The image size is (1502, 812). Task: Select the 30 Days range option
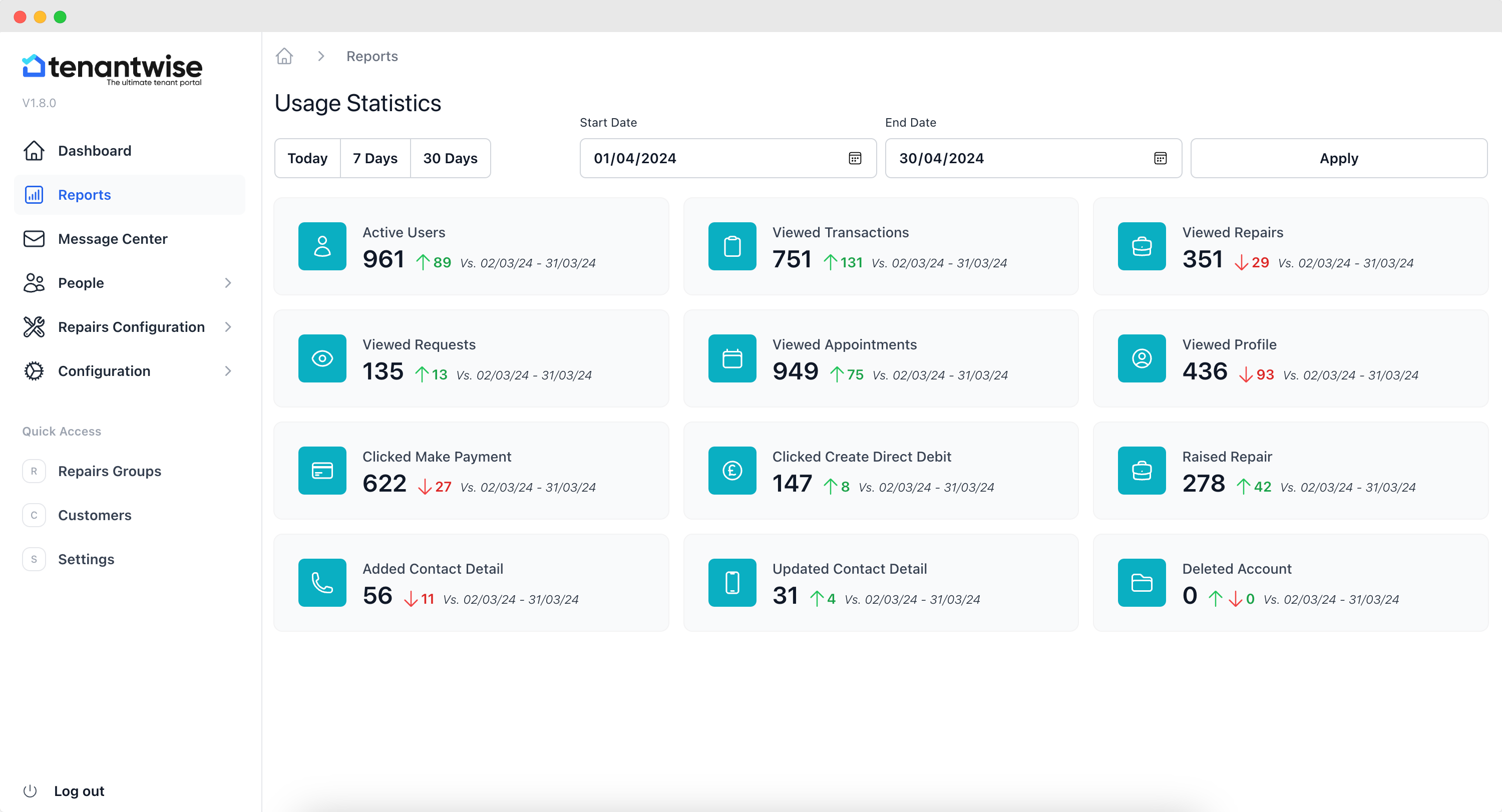click(450, 158)
